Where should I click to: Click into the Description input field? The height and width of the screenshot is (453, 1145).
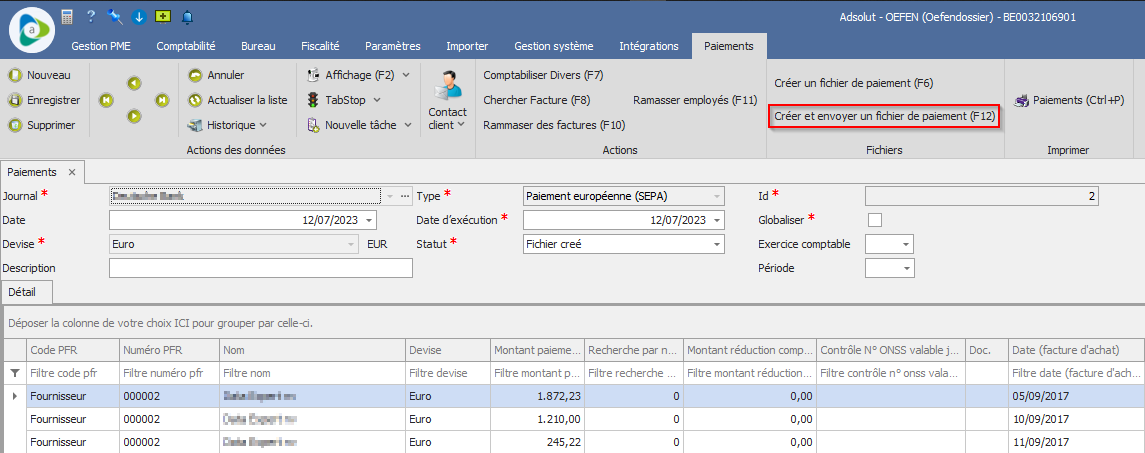pos(261,268)
